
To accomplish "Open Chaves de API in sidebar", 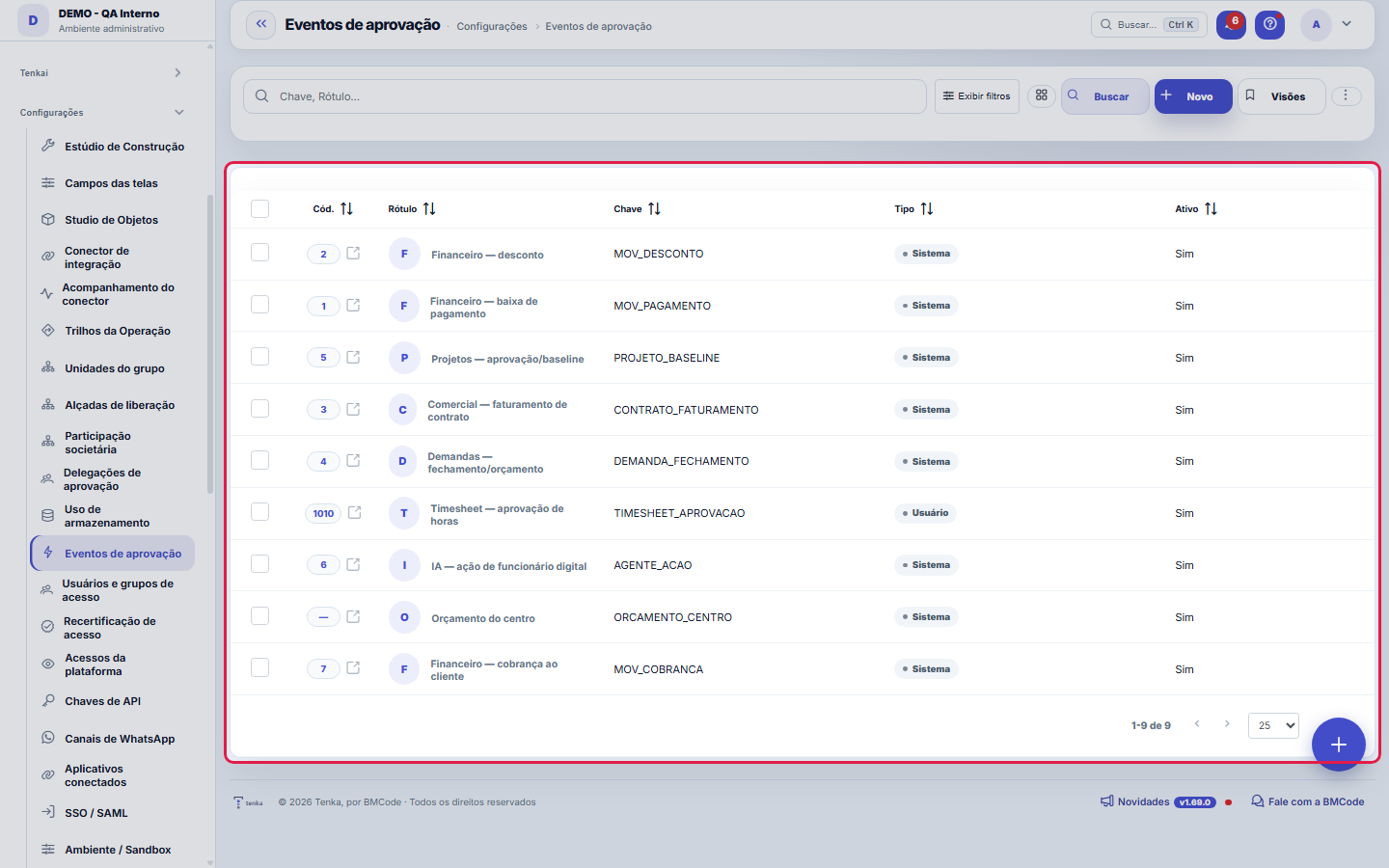I will (113, 701).
